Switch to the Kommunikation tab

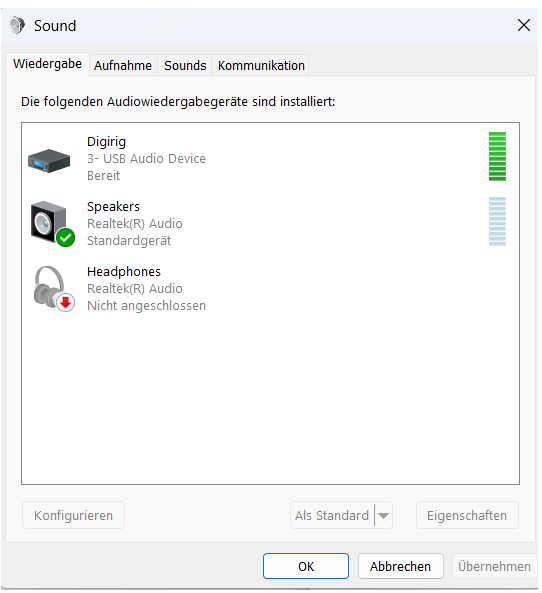pyautogui.click(x=261, y=65)
